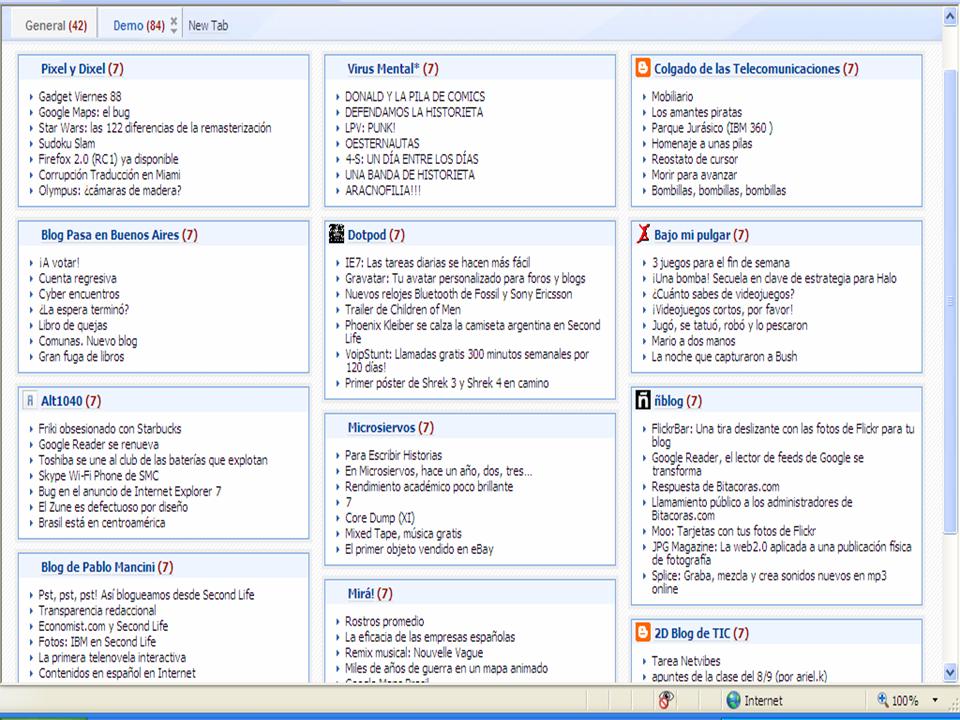
Task: Select the Demo tab
Action: [139, 26]
